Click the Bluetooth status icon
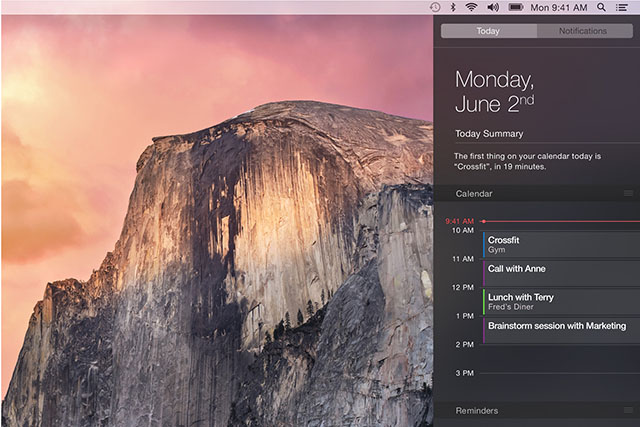The width and height of the screenshot is (640, 427). (x=452, y=7)
